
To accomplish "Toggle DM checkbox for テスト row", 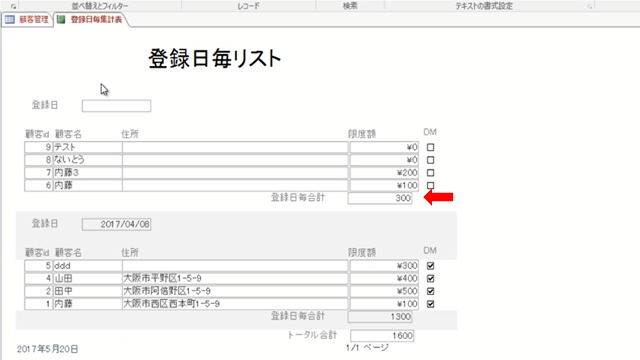I will [x=430, y=147].
